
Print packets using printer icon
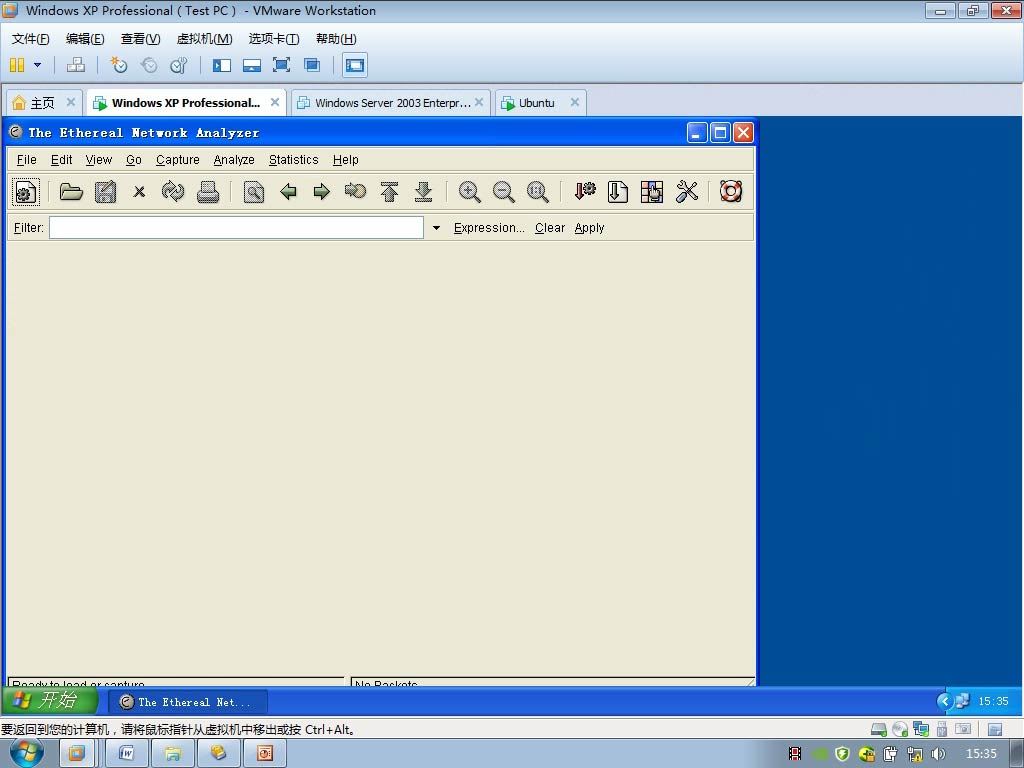[208, 191]
